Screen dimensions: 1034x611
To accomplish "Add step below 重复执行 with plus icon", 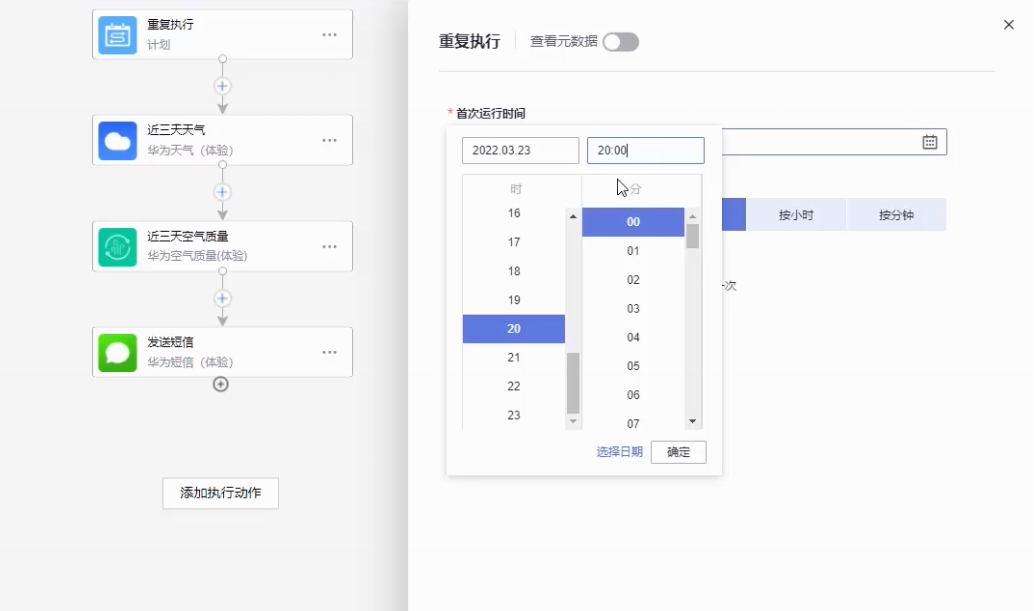I will tap(222, 86).
